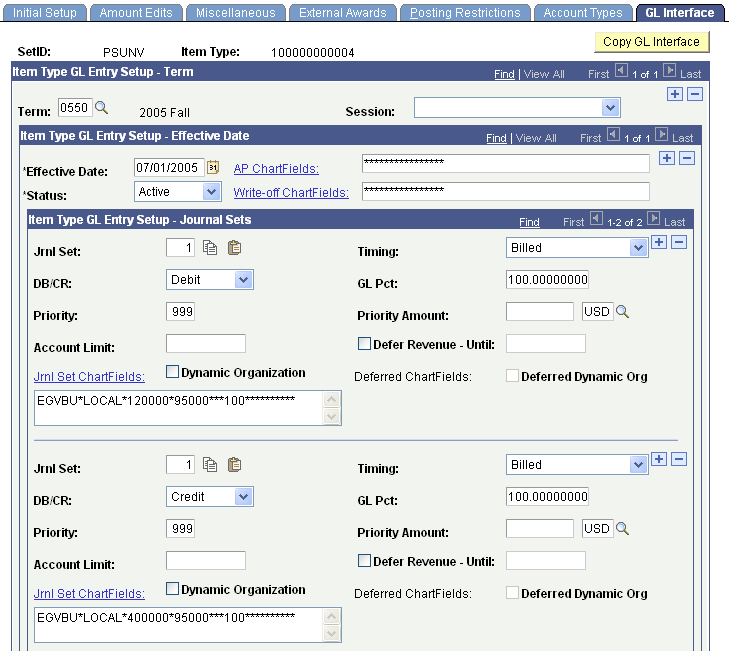Paste into the Debit journal set row
Viewport: 729px width, 651px height.
234,248
